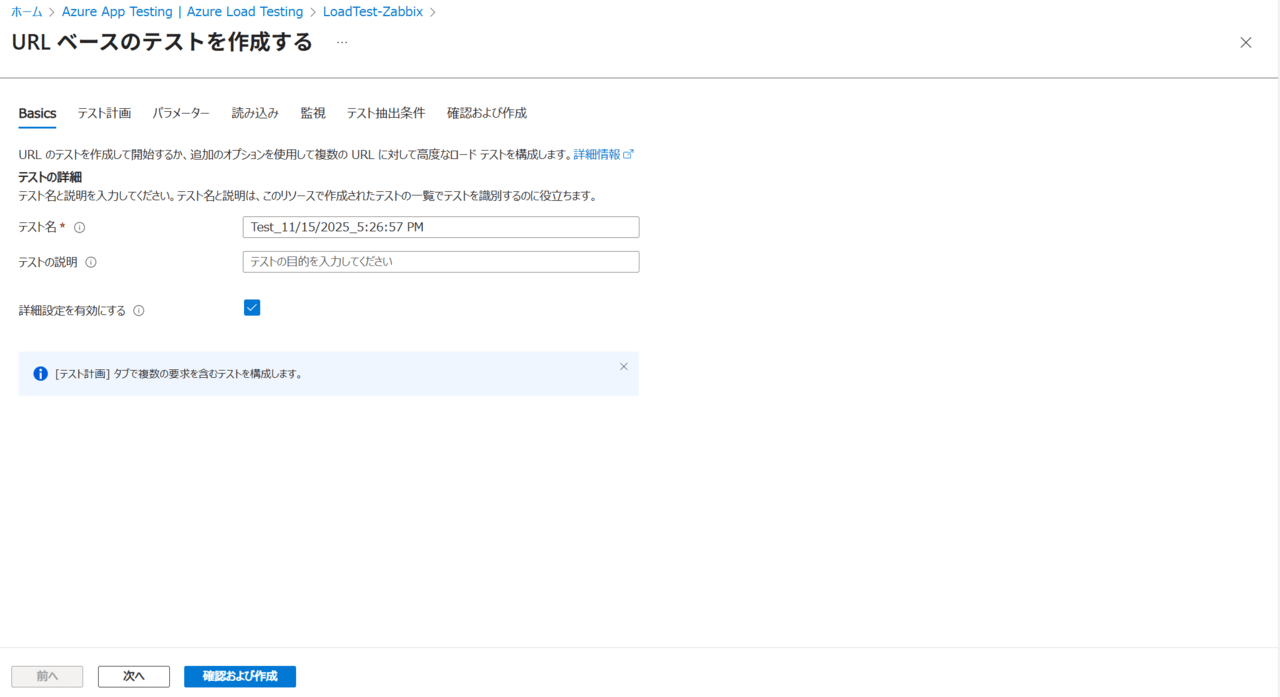Switch to 確認および作成 tab

pos(487,114)
